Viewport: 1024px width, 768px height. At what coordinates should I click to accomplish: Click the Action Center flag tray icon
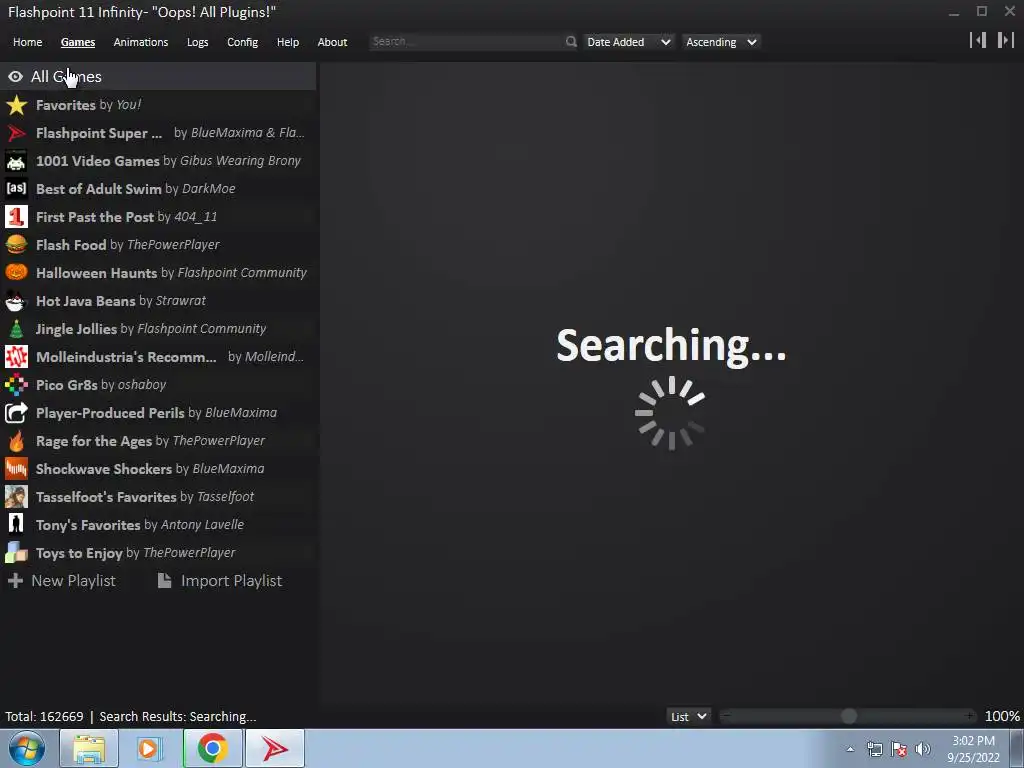899,749
